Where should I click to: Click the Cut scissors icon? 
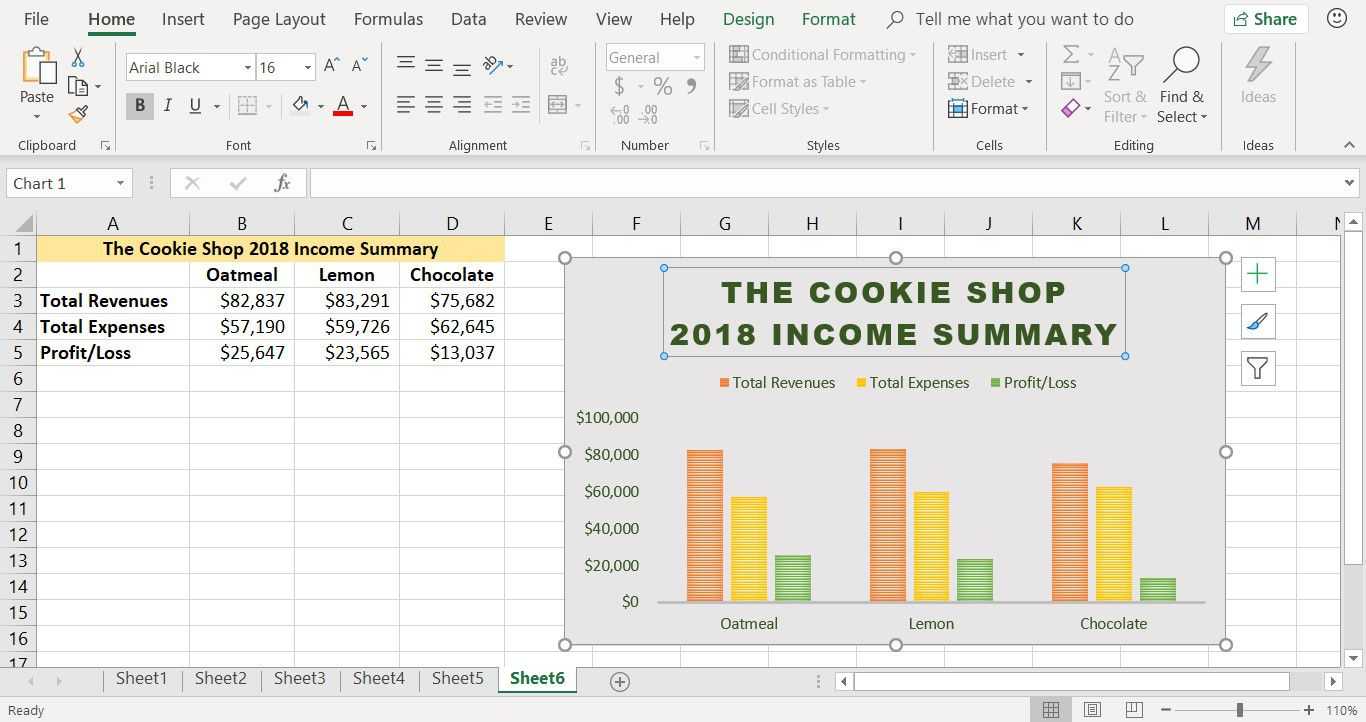click(78, 59)
